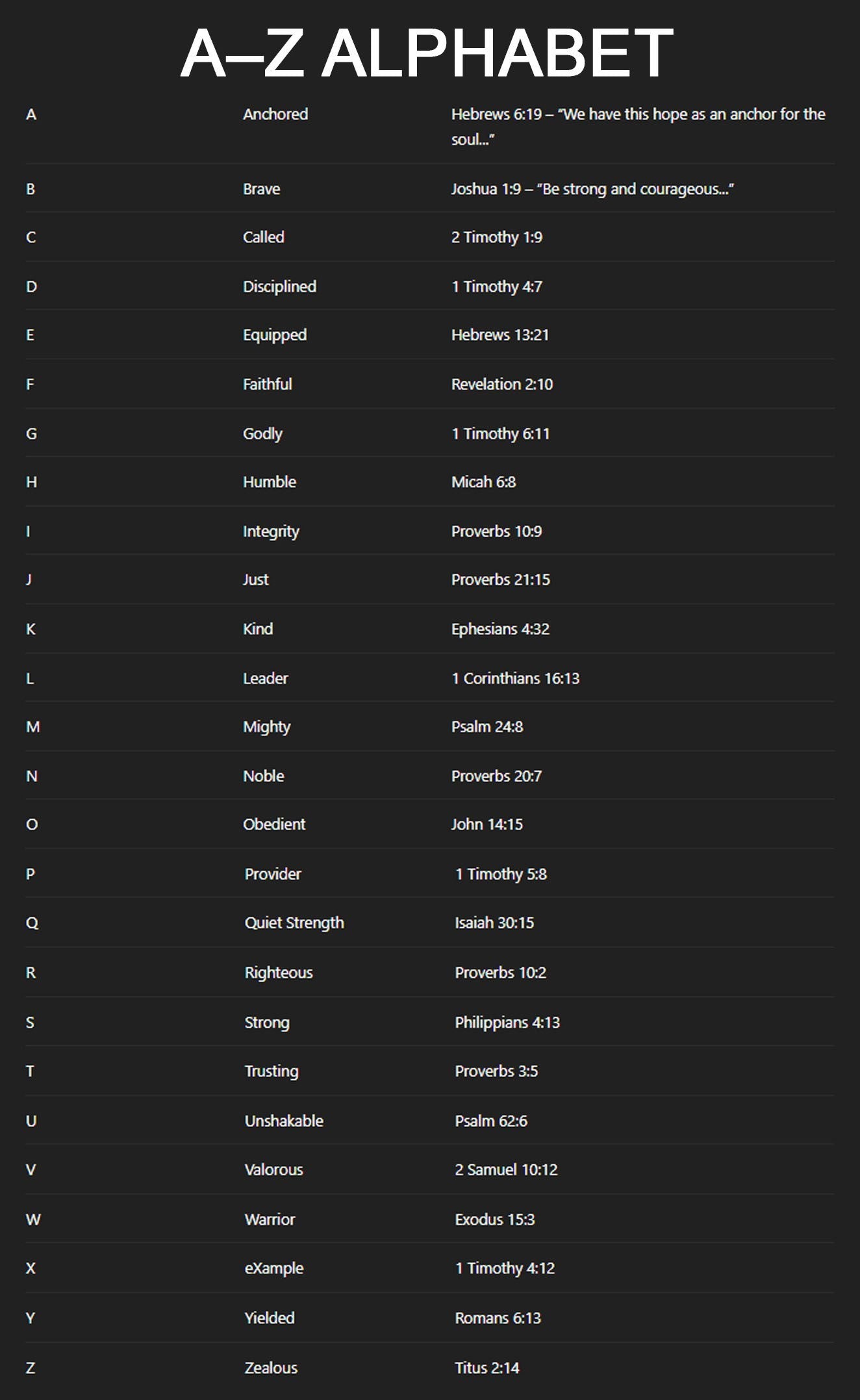Select the word "Anchored" in row A
The width and height of the screenshot is (860, 1400).
(275, 114)
